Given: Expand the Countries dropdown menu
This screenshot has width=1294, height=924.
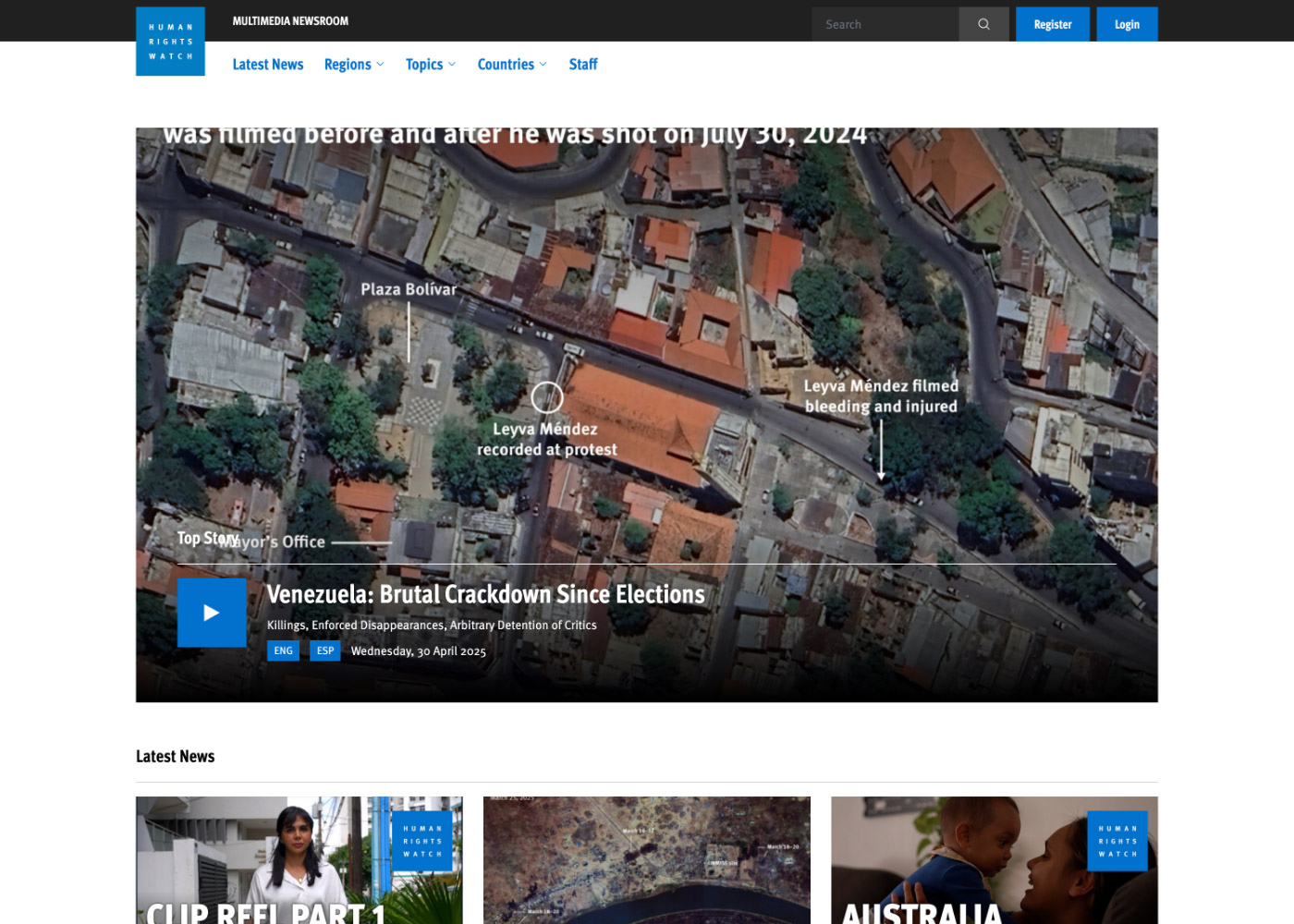Looking at the screenshot, I should [511, 65].
